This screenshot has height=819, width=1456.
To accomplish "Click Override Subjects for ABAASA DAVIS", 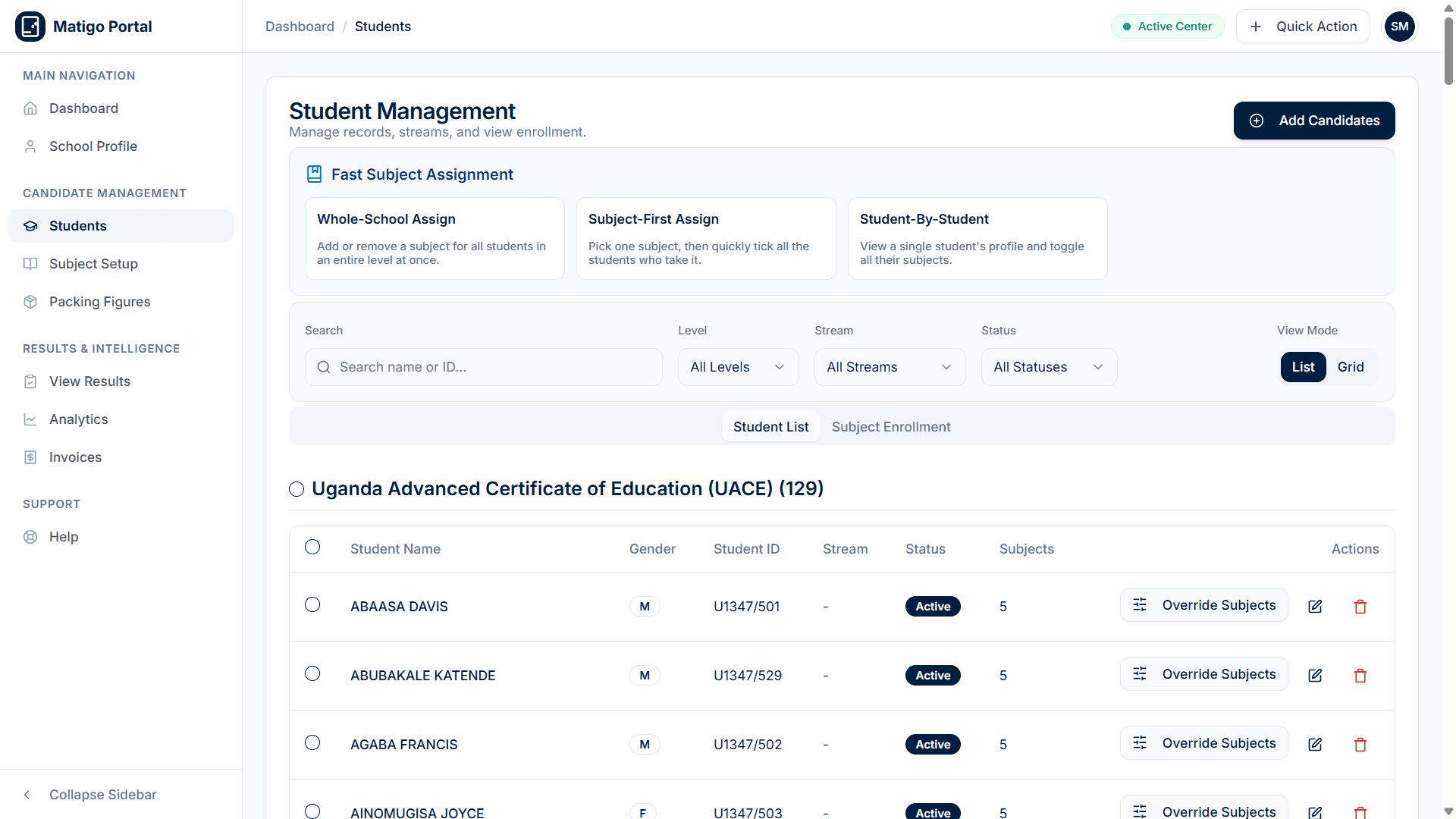I will 1203,605.
